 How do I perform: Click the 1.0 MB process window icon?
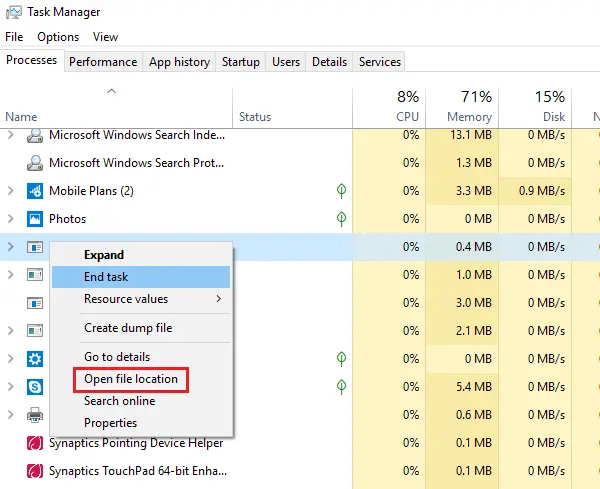click(35, 275)
